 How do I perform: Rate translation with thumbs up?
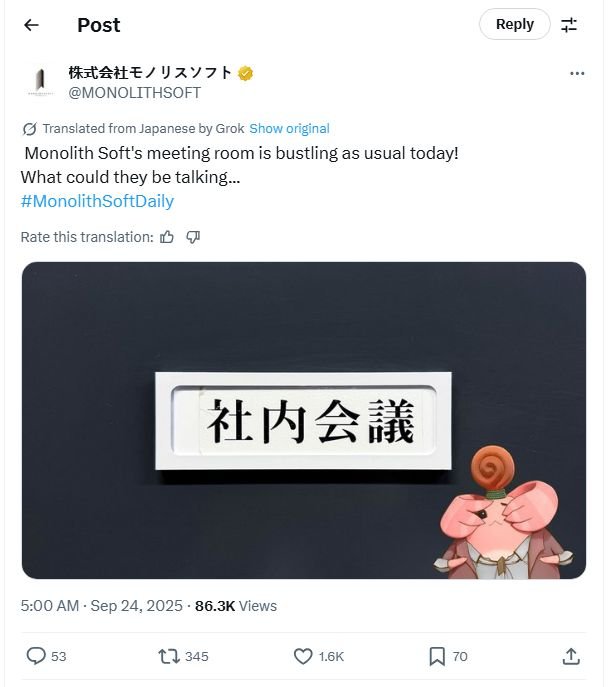(166, 237)
